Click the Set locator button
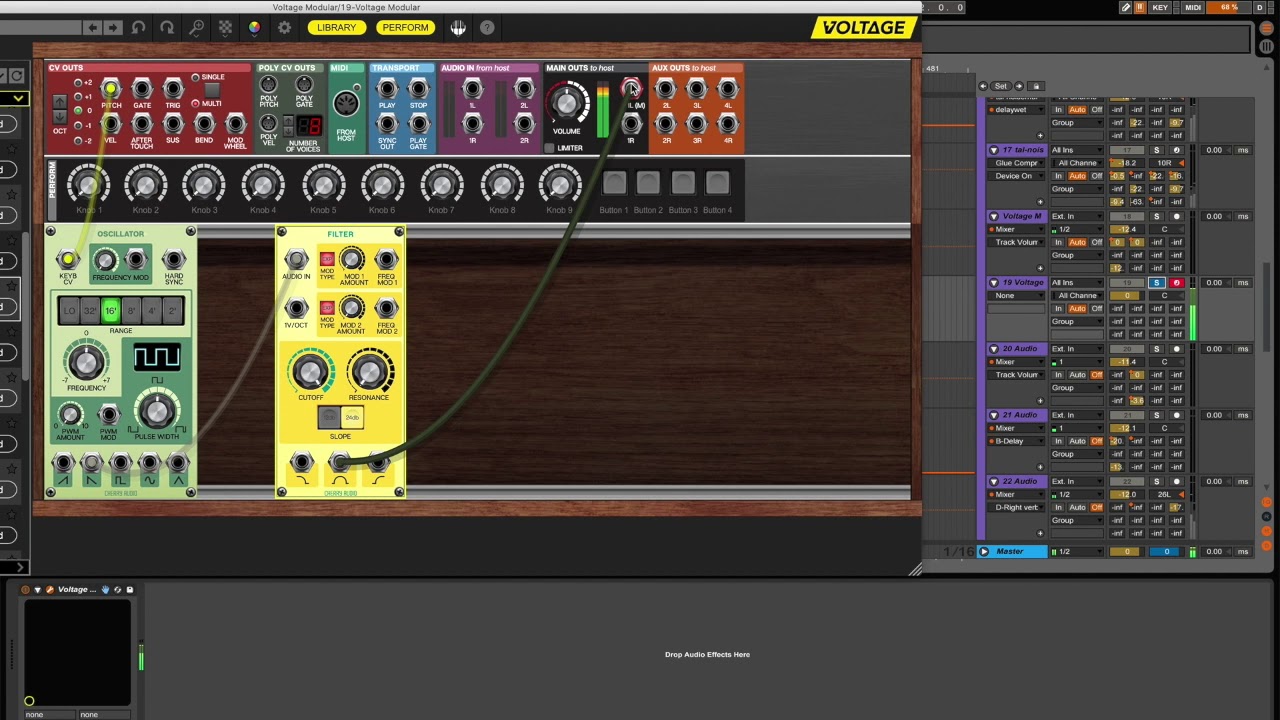 coord(1001,86)
